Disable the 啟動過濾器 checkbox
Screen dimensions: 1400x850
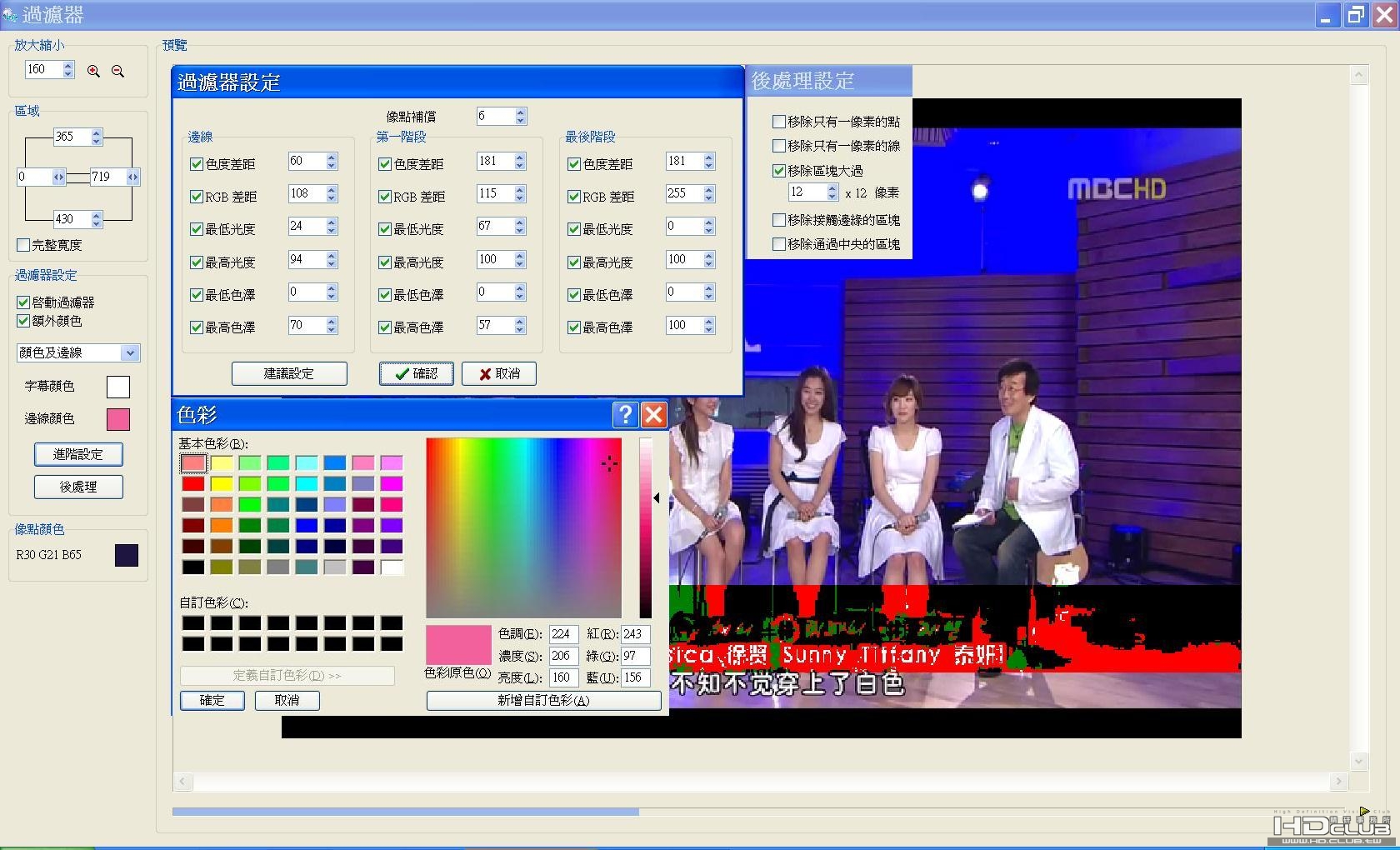[x=23, y=302]
